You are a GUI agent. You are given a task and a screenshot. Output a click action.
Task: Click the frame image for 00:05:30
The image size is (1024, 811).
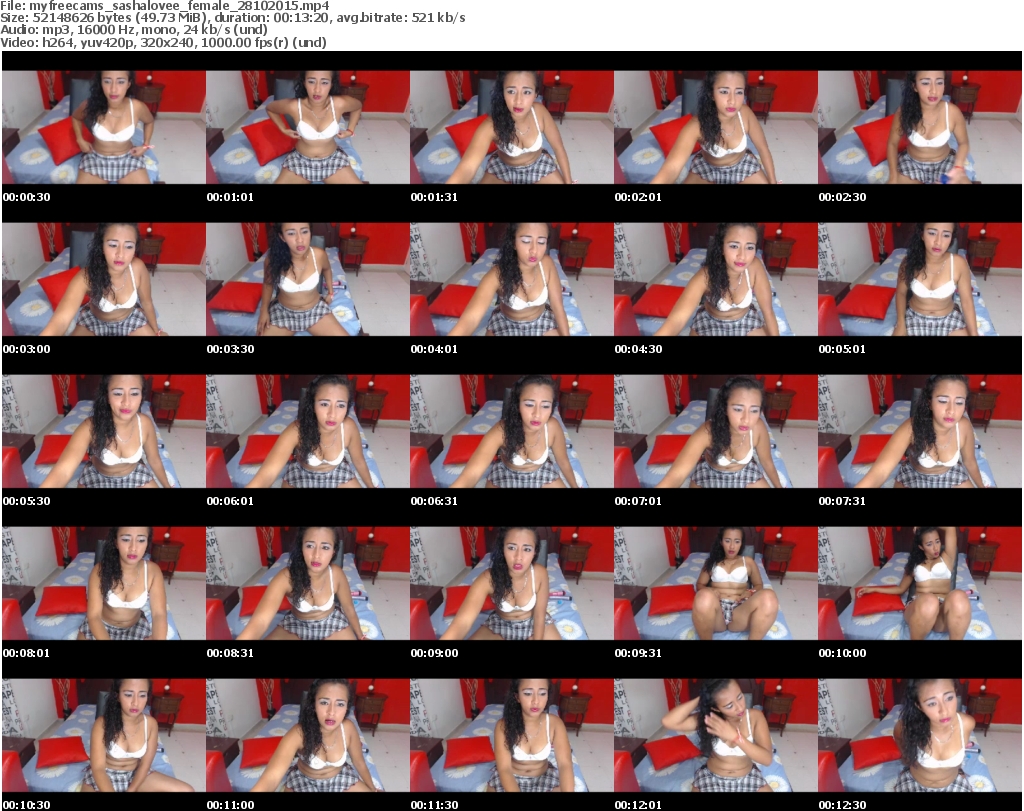(104, 432)
